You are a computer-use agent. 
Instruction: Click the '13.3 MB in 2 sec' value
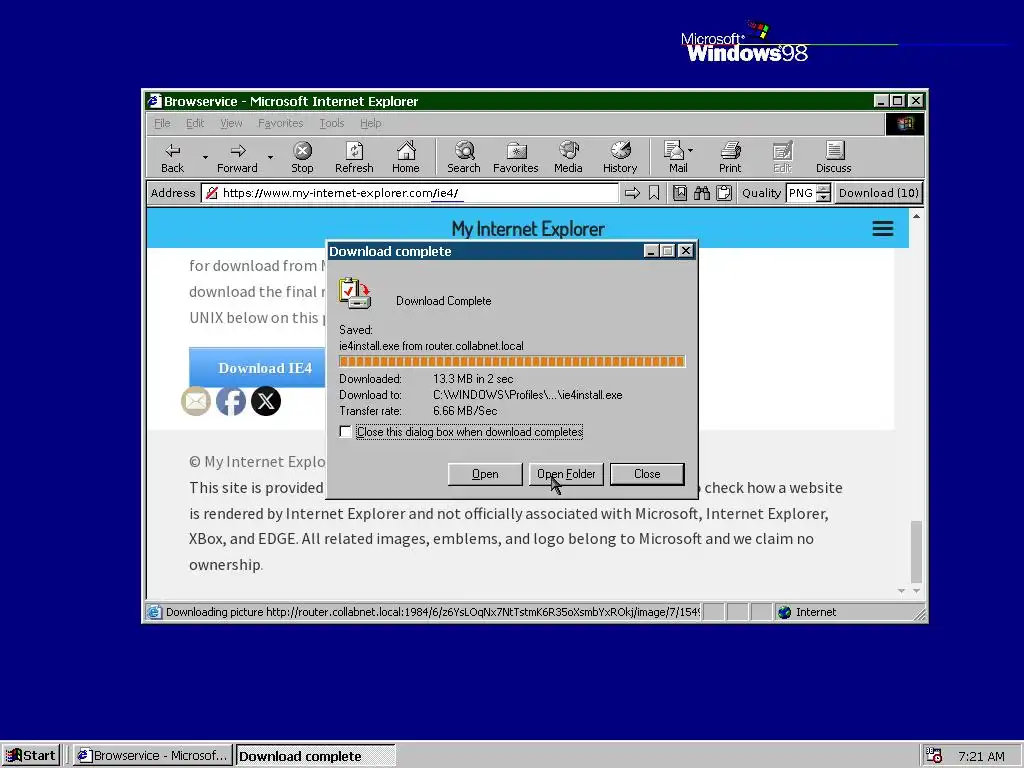point(473,379)
